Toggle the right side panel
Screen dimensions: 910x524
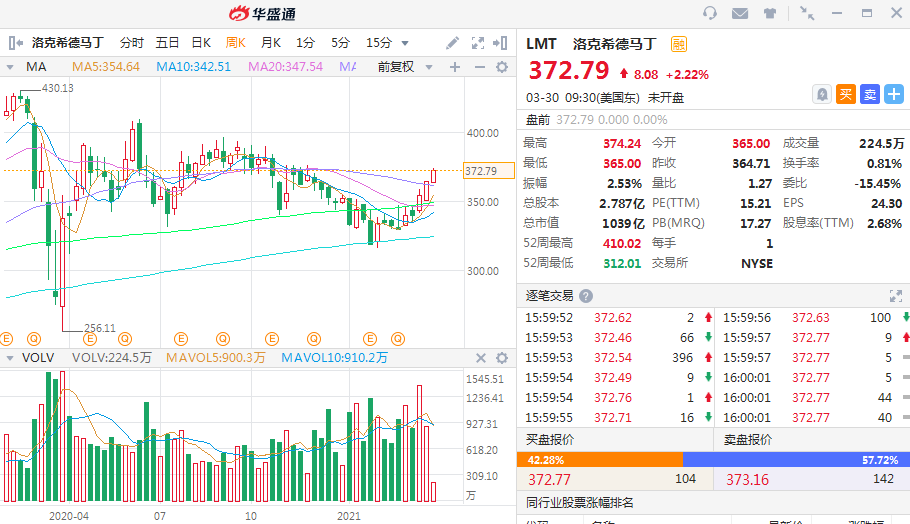coord(502,43)
